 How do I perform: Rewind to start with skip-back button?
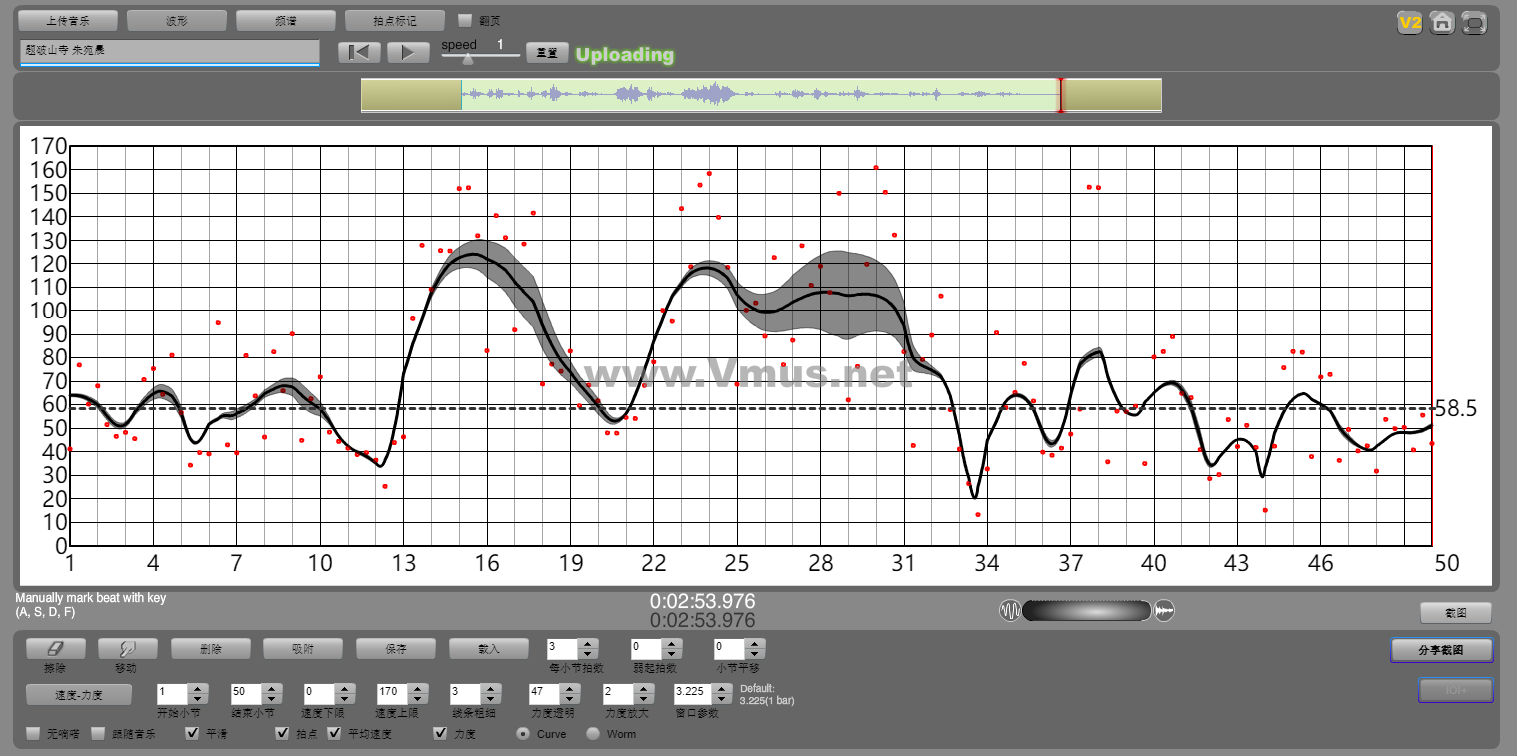click(x=359, y=53)
